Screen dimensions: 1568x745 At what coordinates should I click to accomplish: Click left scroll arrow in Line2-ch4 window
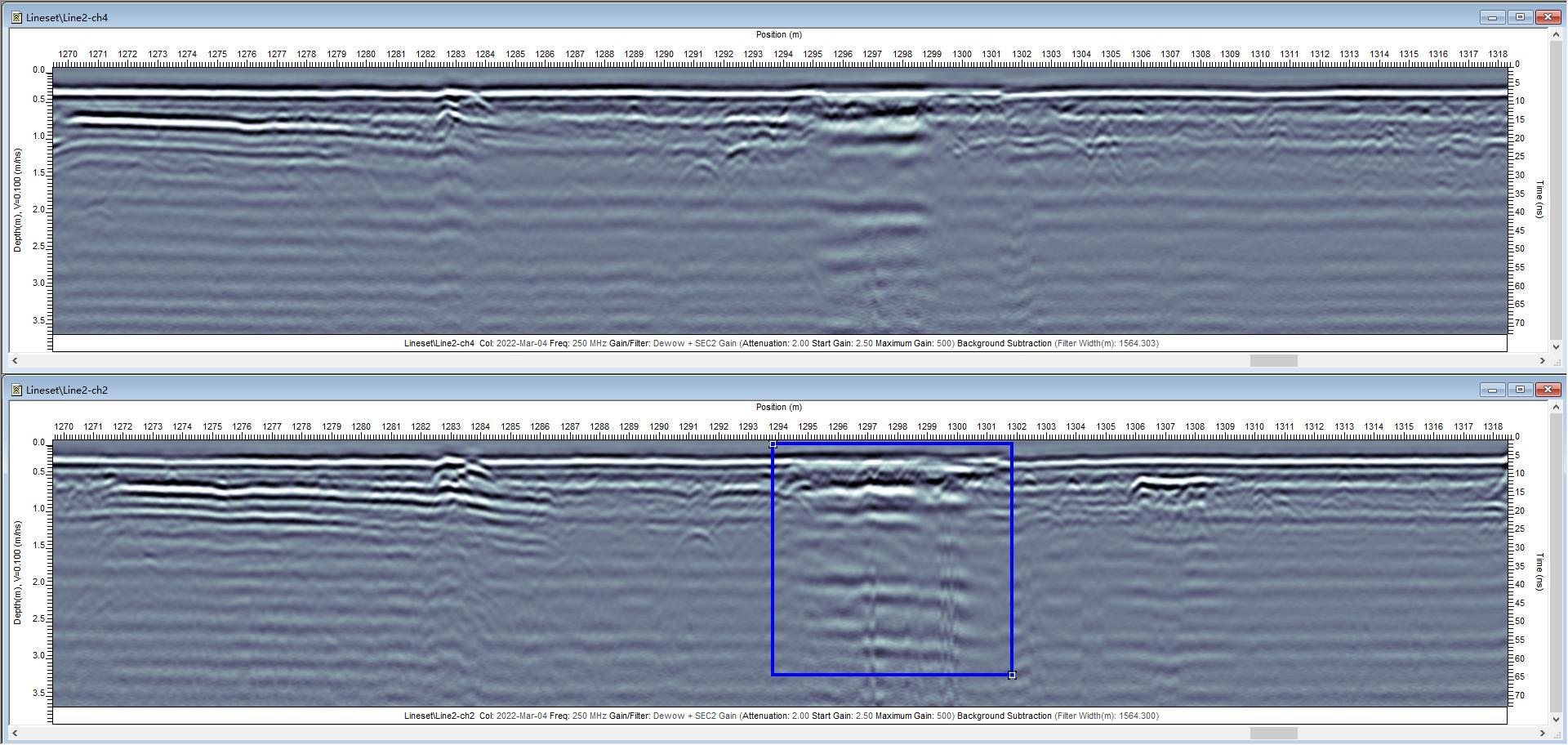(x=16, y=360)
